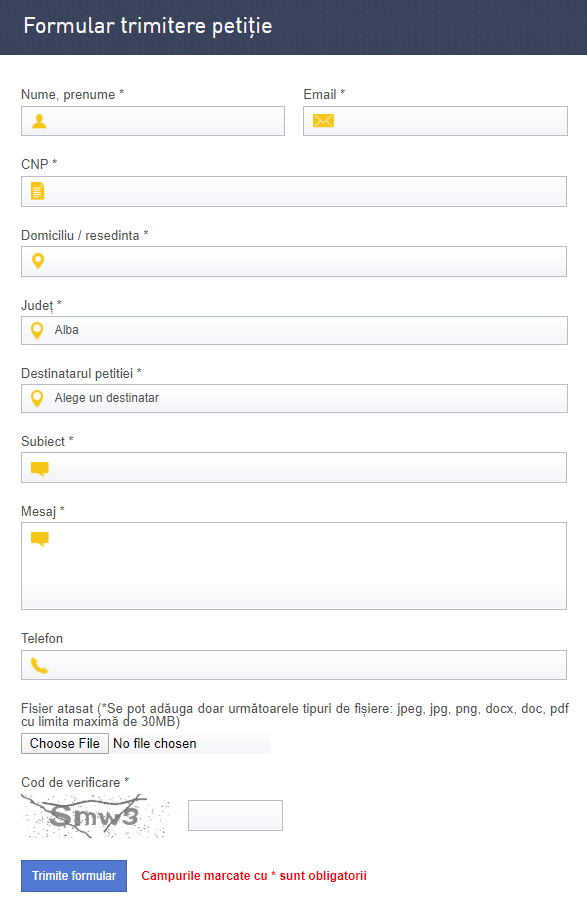Open the Alege un destinatar dropdown
Viewport: 587px width, 903px height.
pyautogui.click(x=294, y=399)
